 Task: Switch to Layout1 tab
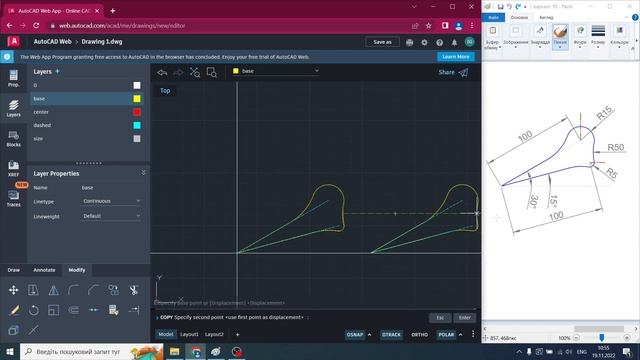189,334
